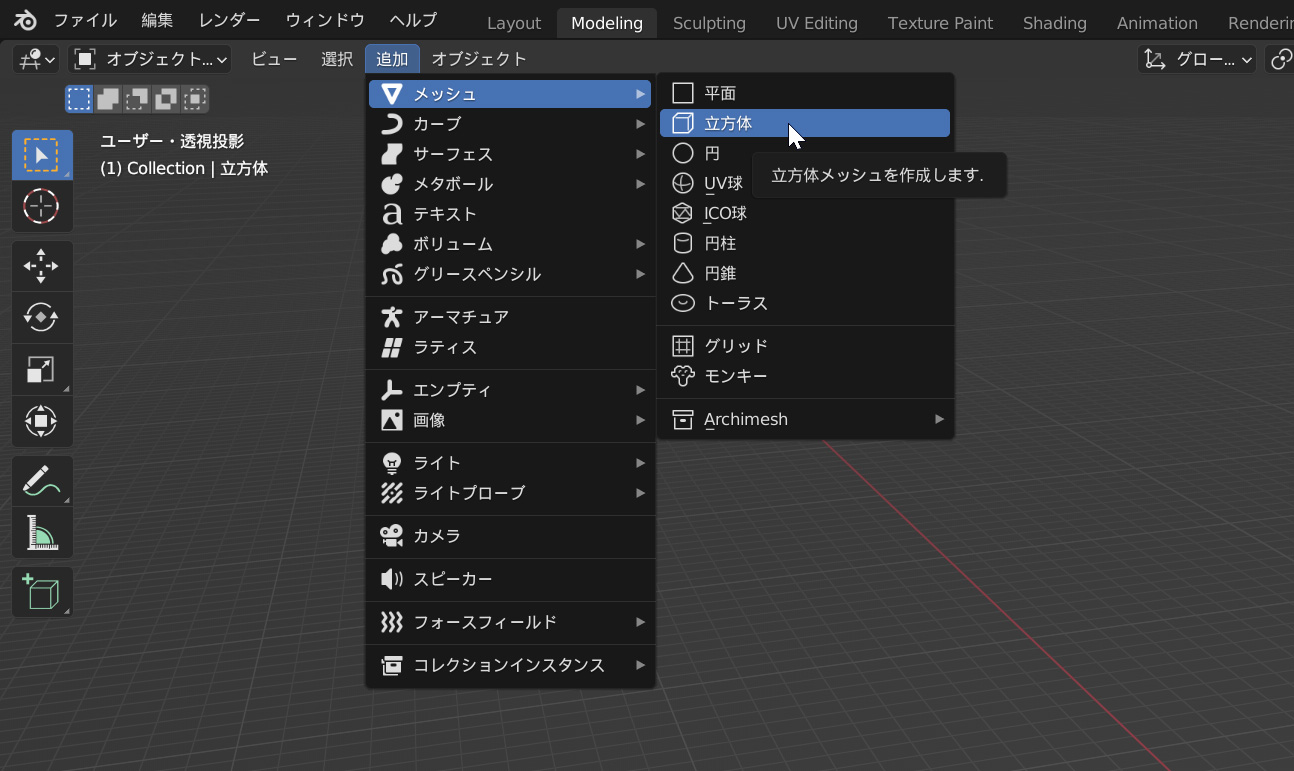Select the Move tool in toolbar
The height and width of the screenshot is (771, 1294).
coord(41,266)
